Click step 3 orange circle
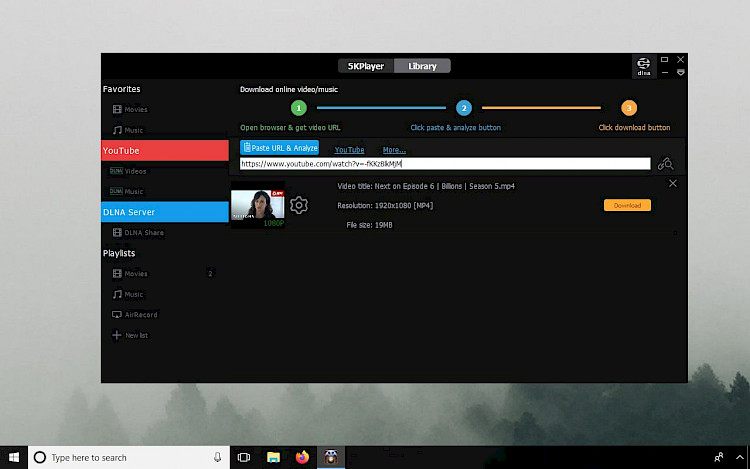This screenshot has height=469, width=750. (x=629, y=108)
